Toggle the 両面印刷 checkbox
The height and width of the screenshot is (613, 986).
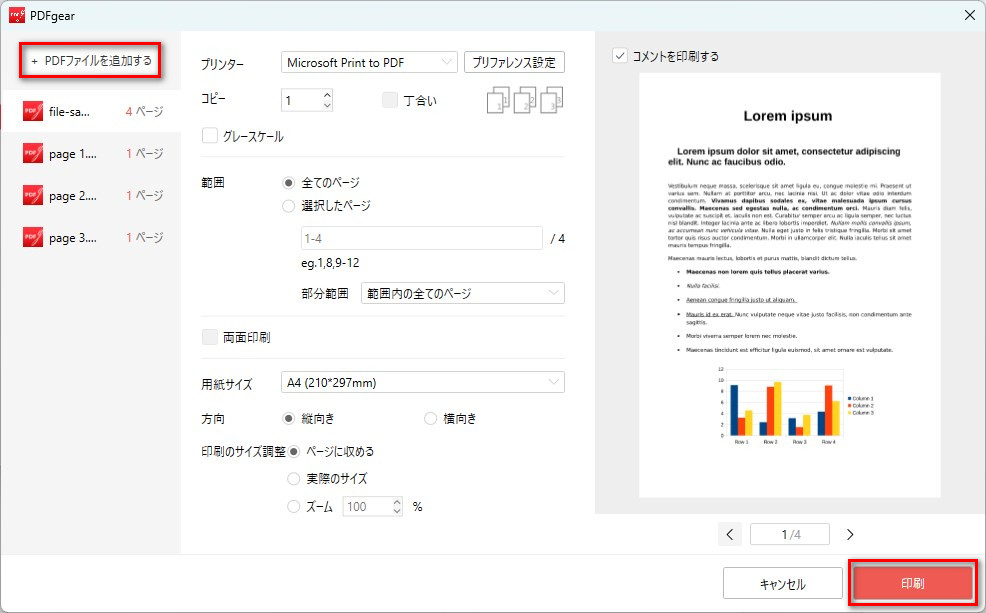pos(210,337)
